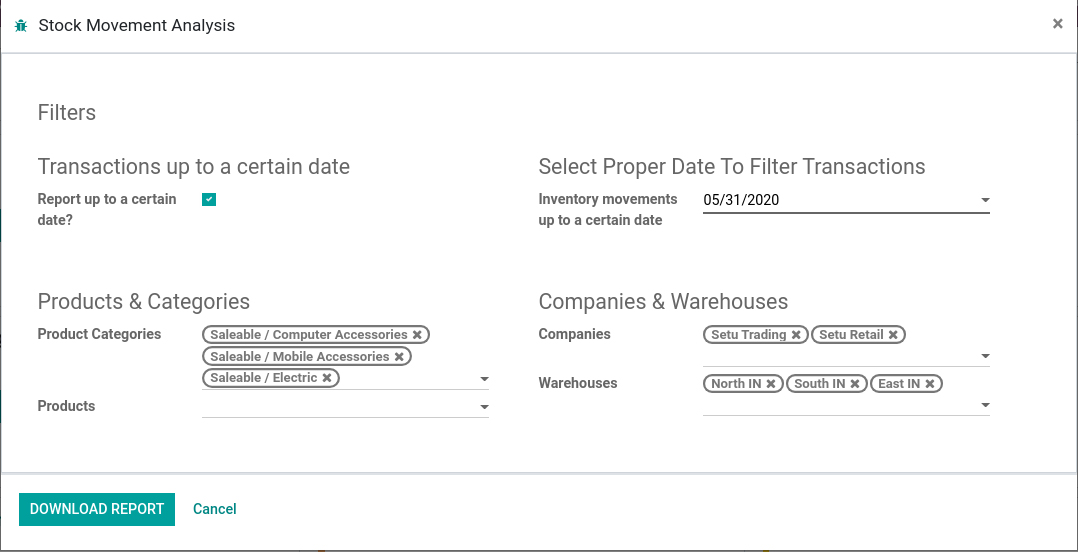Remove Setu Trading company tag

pos(795,335)
